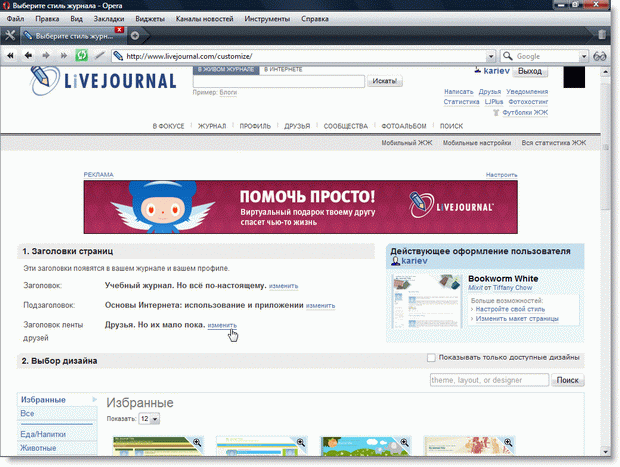Reload the page with green refresh icon
The width and height of the screenshot is (620, 467).
81,55
